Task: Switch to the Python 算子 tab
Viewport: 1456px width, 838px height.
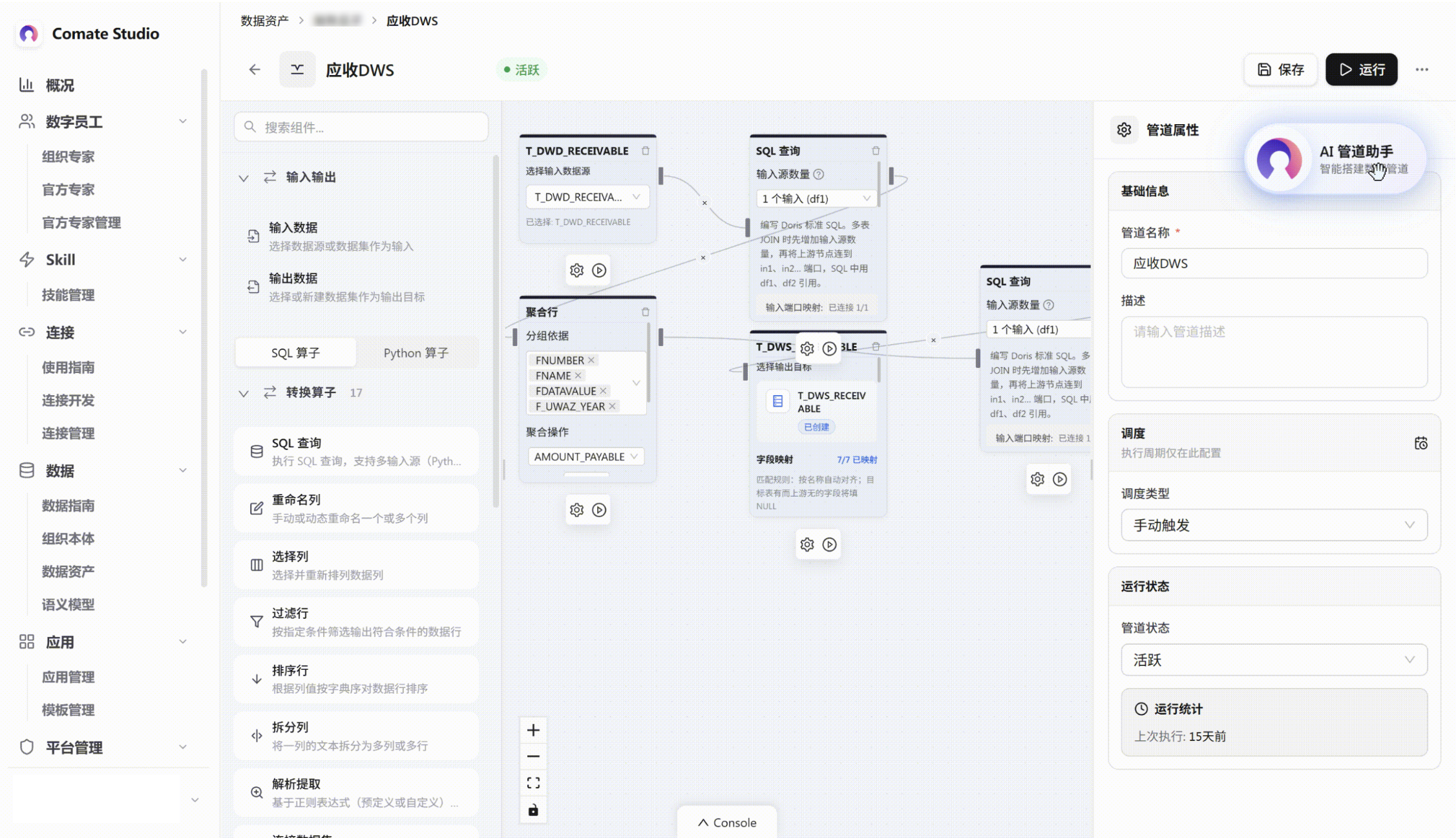Action: click(x=416, y=353)
